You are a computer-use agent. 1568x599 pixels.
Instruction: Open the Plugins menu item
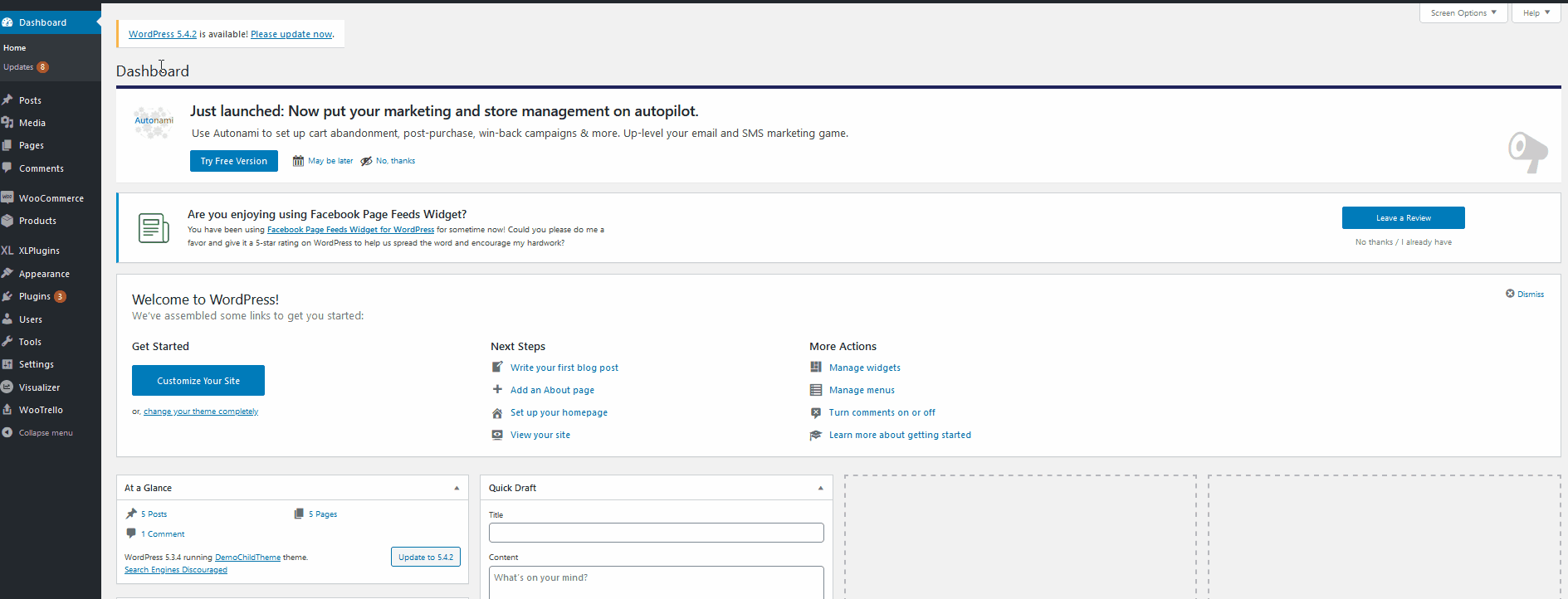(x=35, y=296)
